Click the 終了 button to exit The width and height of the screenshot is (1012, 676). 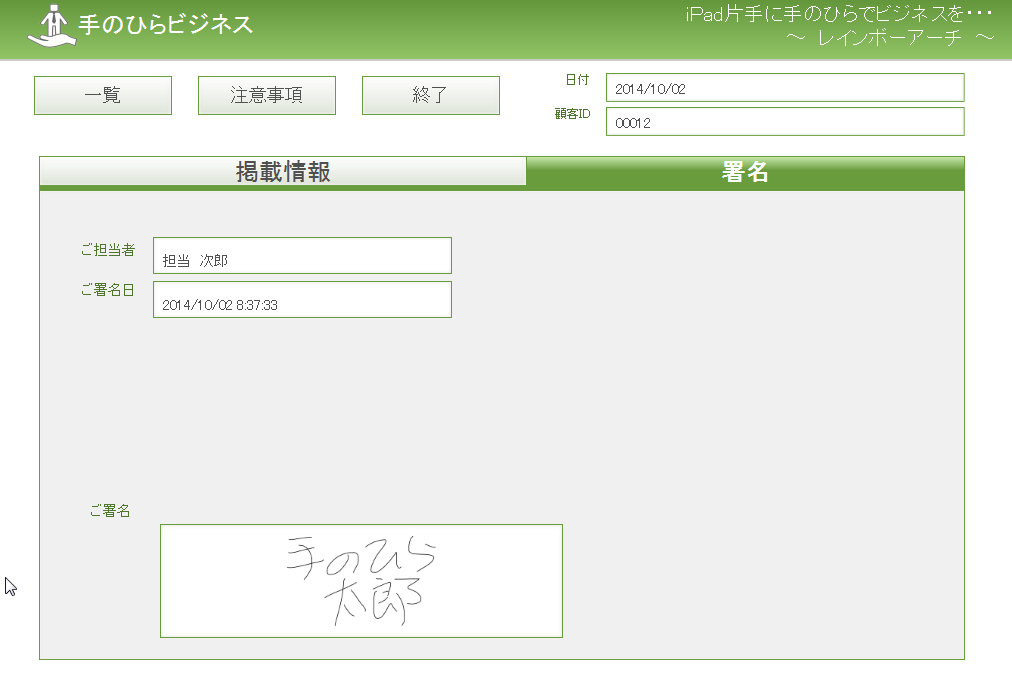[430, 96]
